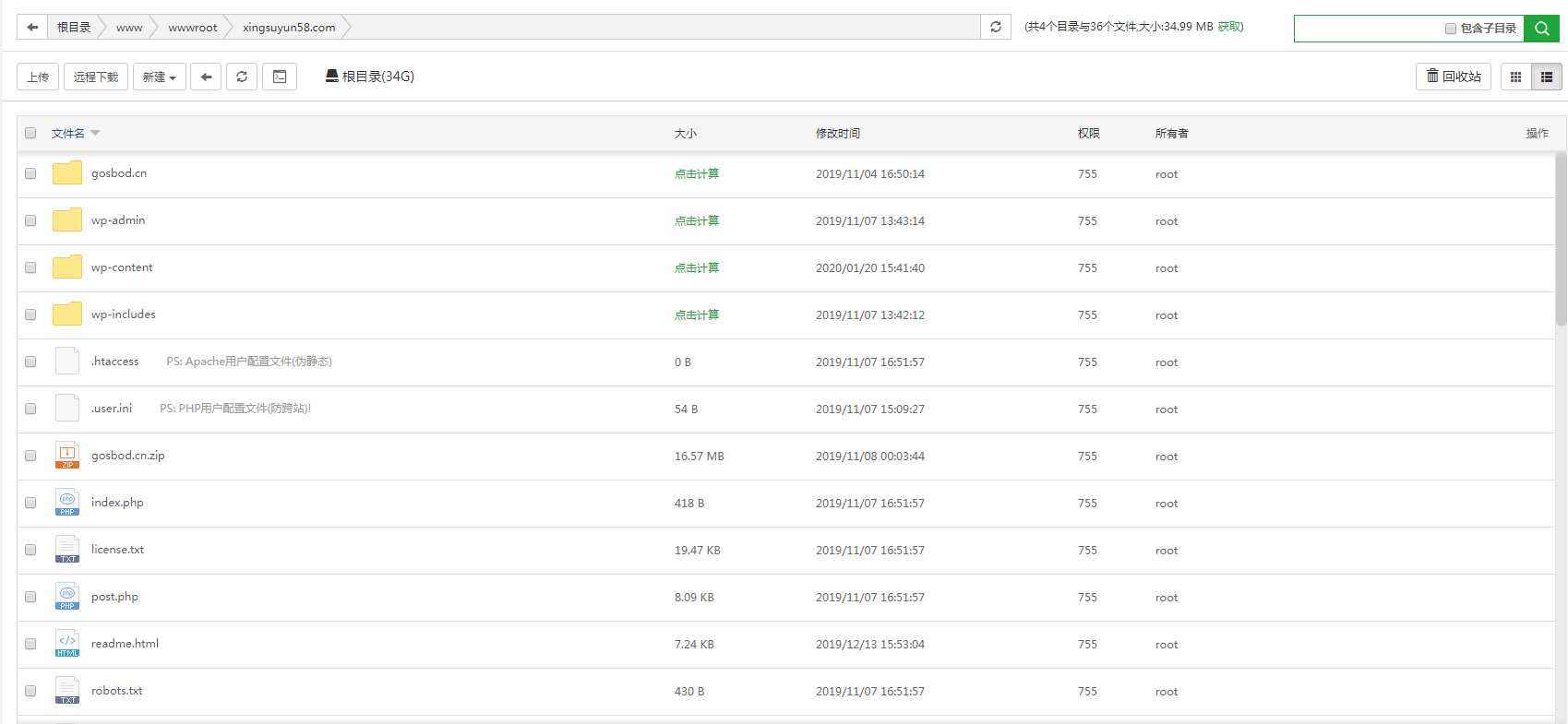Screen dimensions: 1568x724
Task: Click the 大小 column header
Action: click(x=686, y=133)
